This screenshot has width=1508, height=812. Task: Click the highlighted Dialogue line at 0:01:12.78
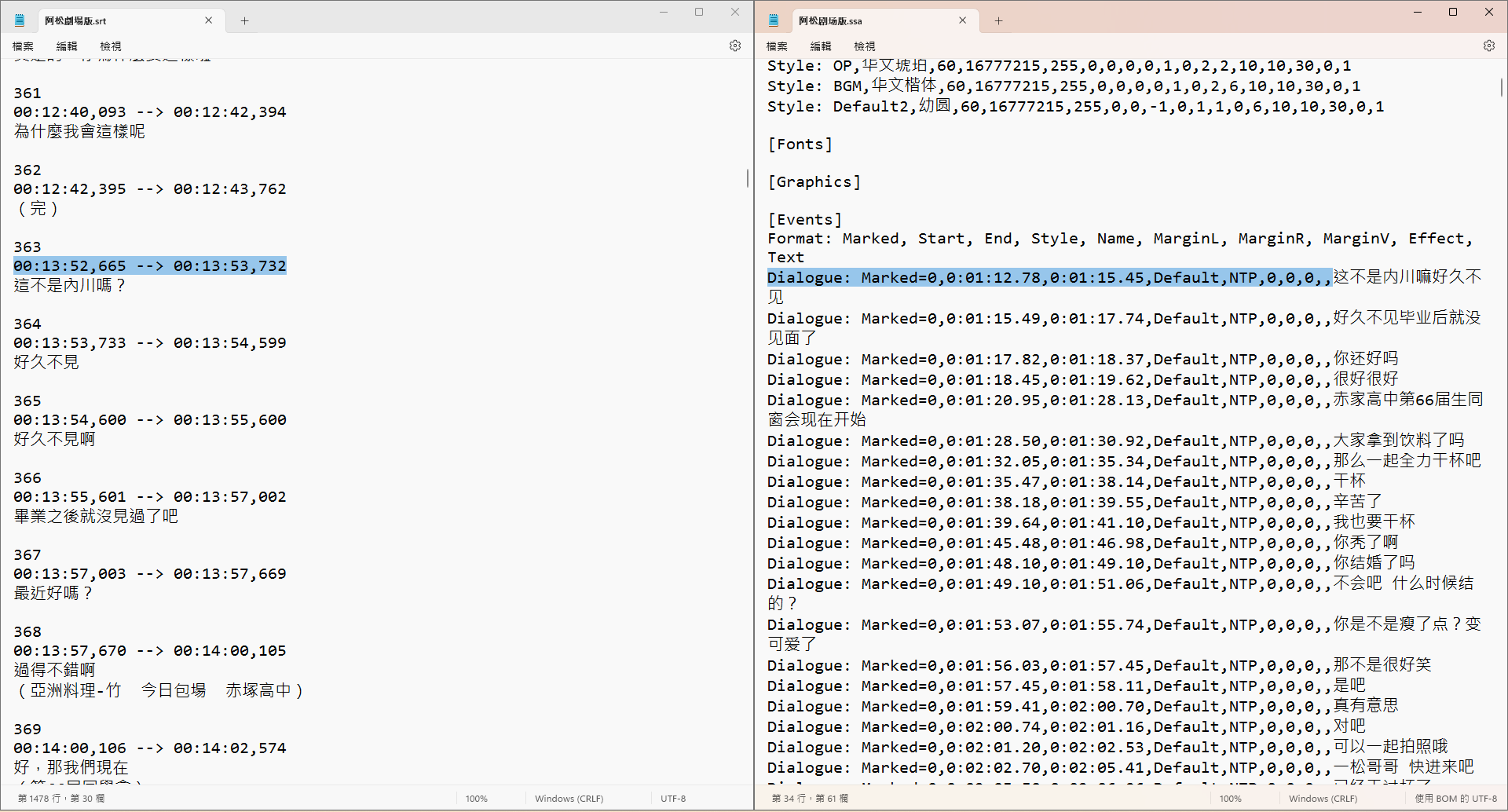(1124, 287)
